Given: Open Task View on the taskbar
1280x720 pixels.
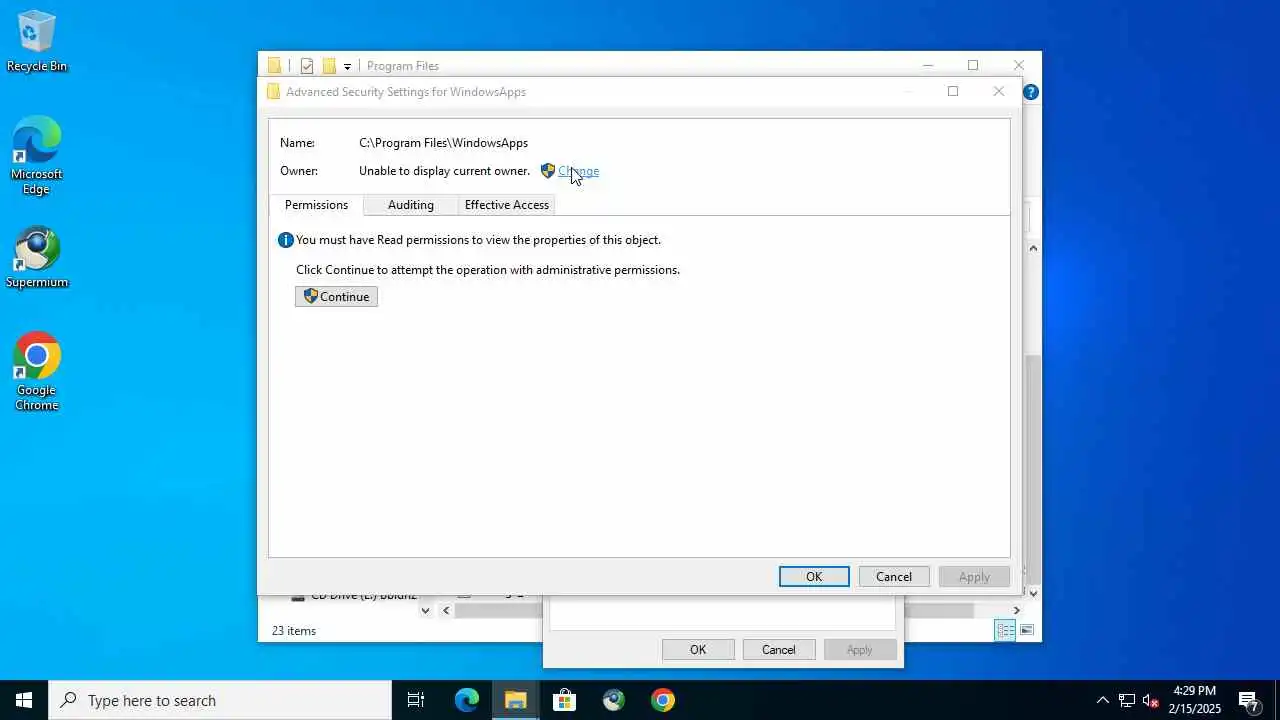Looking at the screenshot, I should coord(416,700).
